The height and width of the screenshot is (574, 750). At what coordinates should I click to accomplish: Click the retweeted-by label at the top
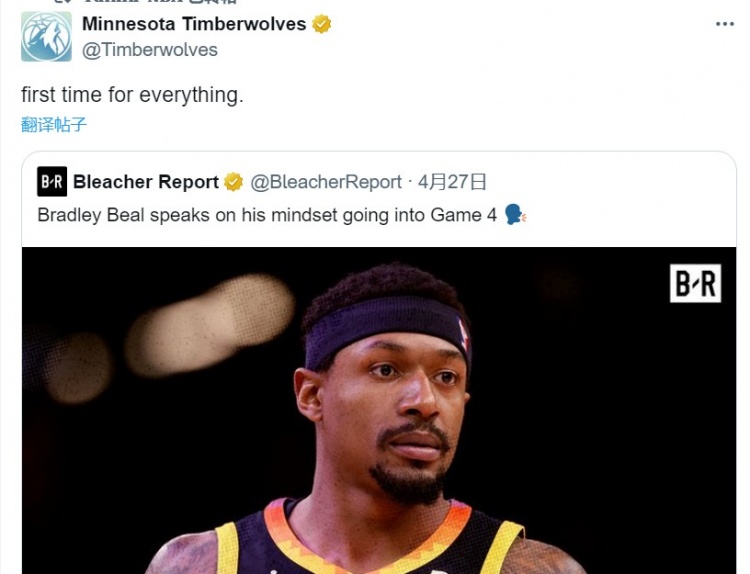(x=160, y=1)
